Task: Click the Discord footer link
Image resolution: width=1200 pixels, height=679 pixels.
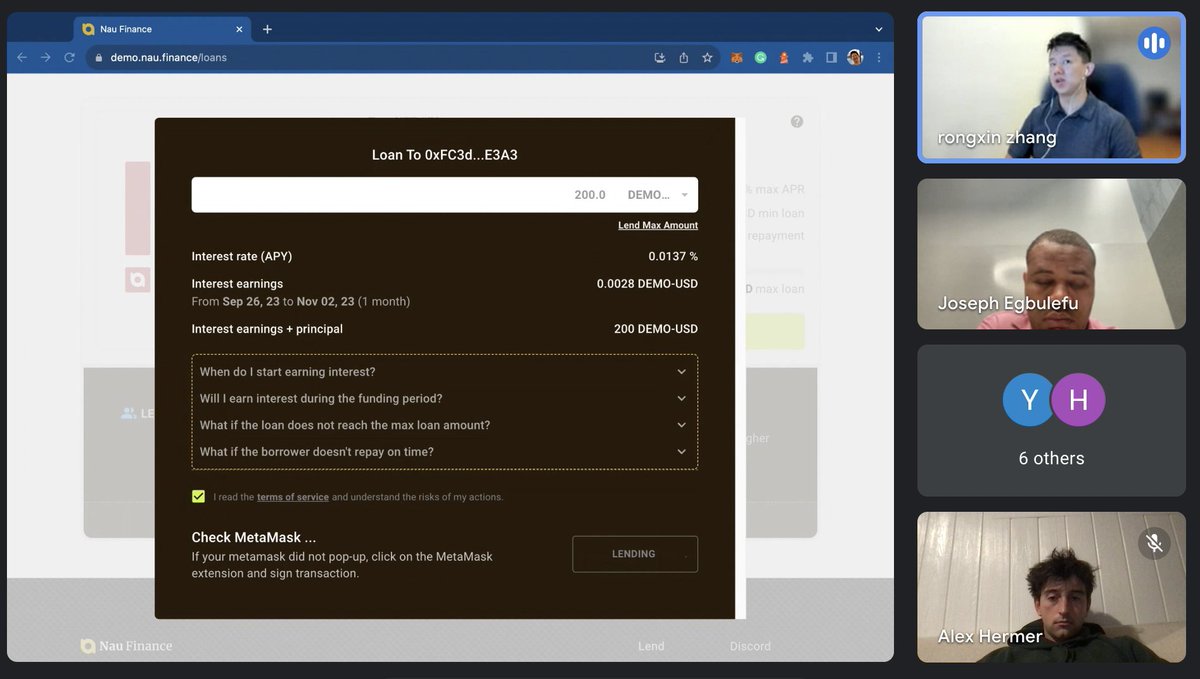Action: 750,646
